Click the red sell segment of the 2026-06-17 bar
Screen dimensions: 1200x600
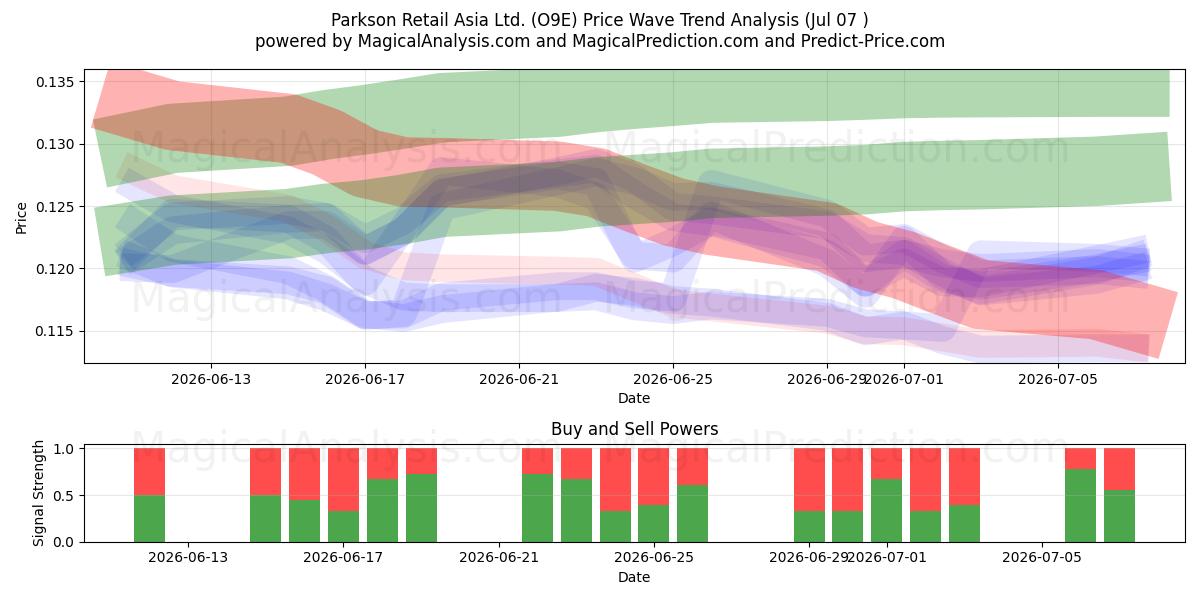tap(344, 480)
